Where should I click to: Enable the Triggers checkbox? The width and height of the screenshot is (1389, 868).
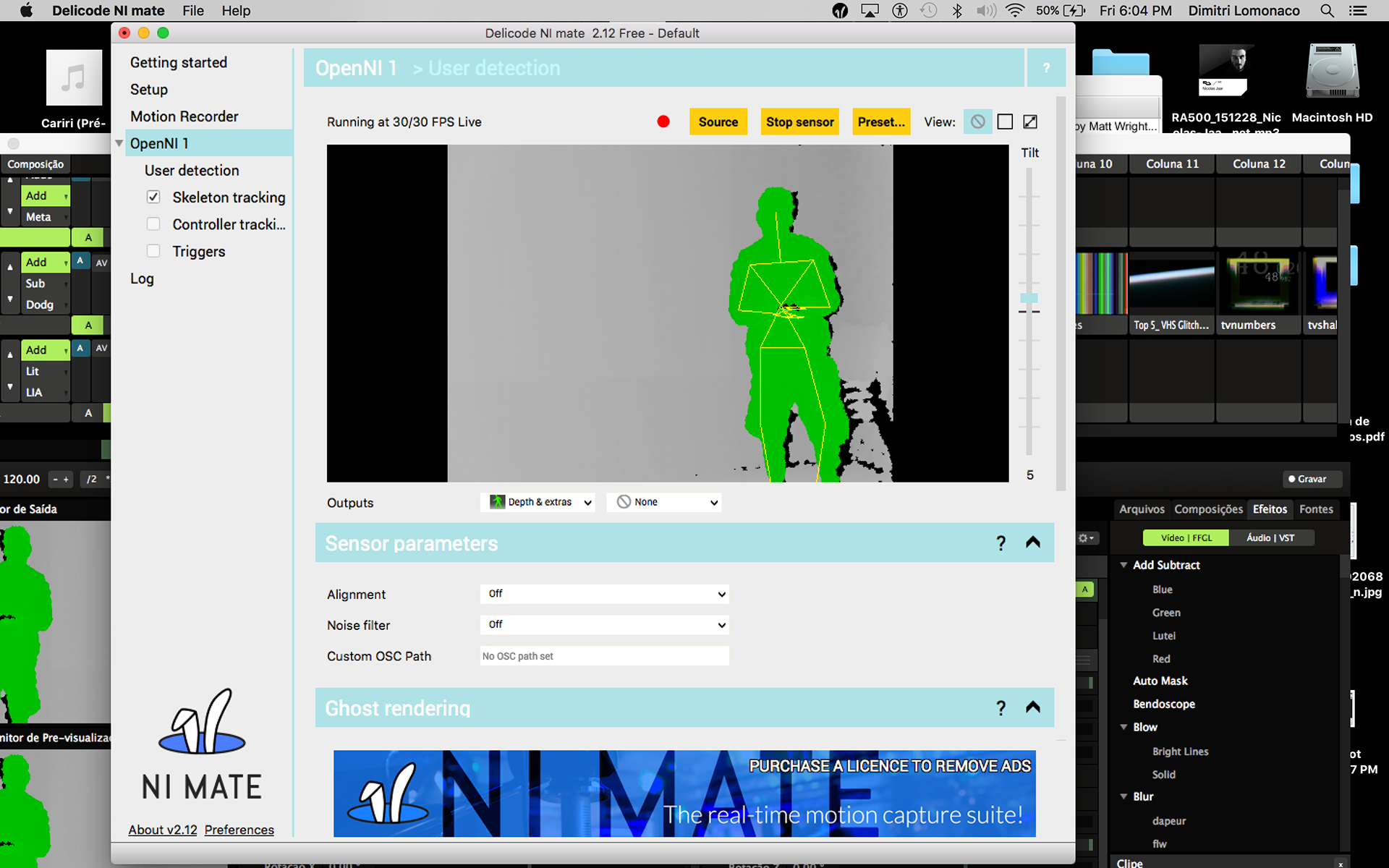tap(153, 251)
